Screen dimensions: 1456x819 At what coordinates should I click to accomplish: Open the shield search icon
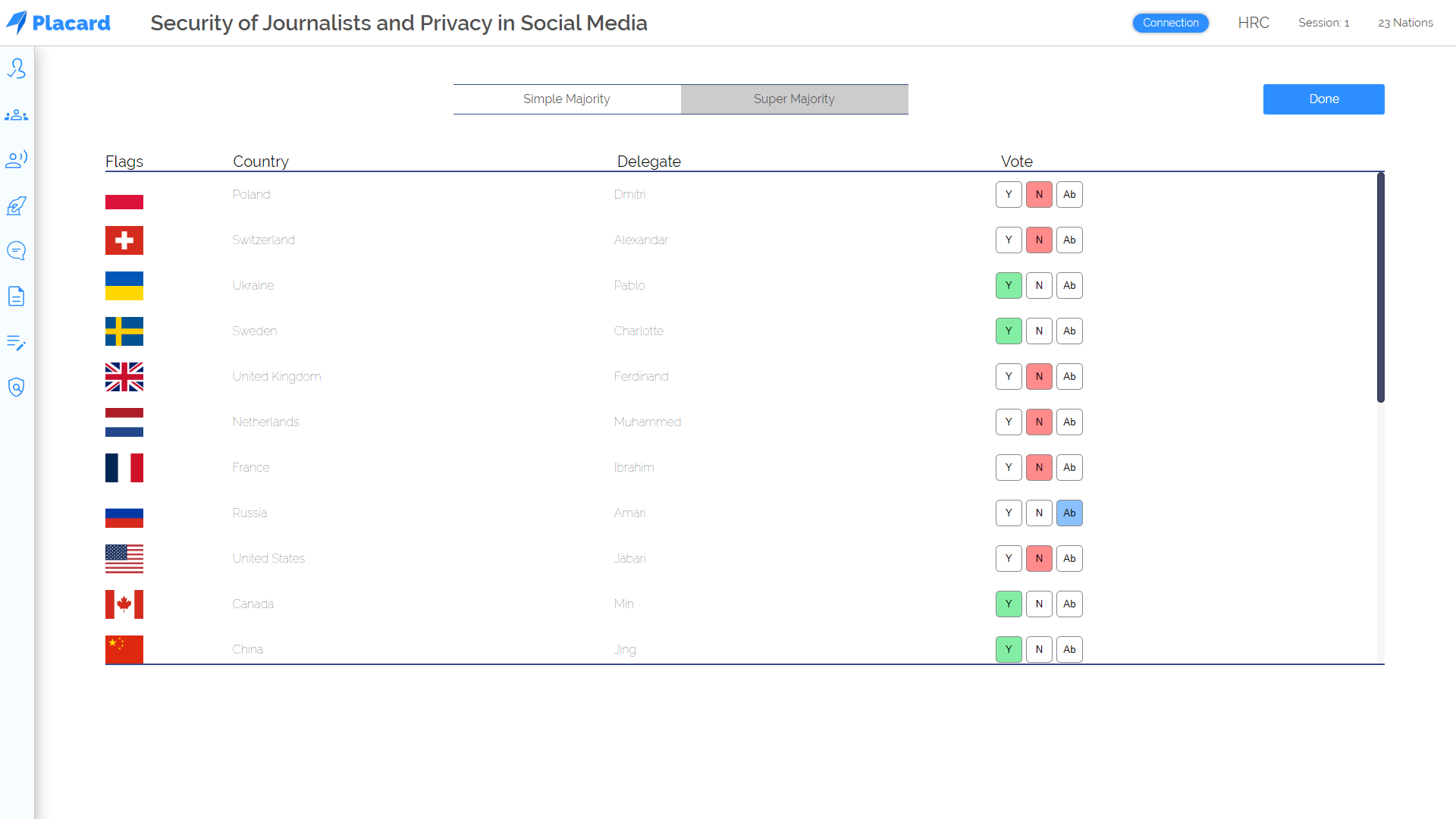pyautogui.click(x=17, y=388)
